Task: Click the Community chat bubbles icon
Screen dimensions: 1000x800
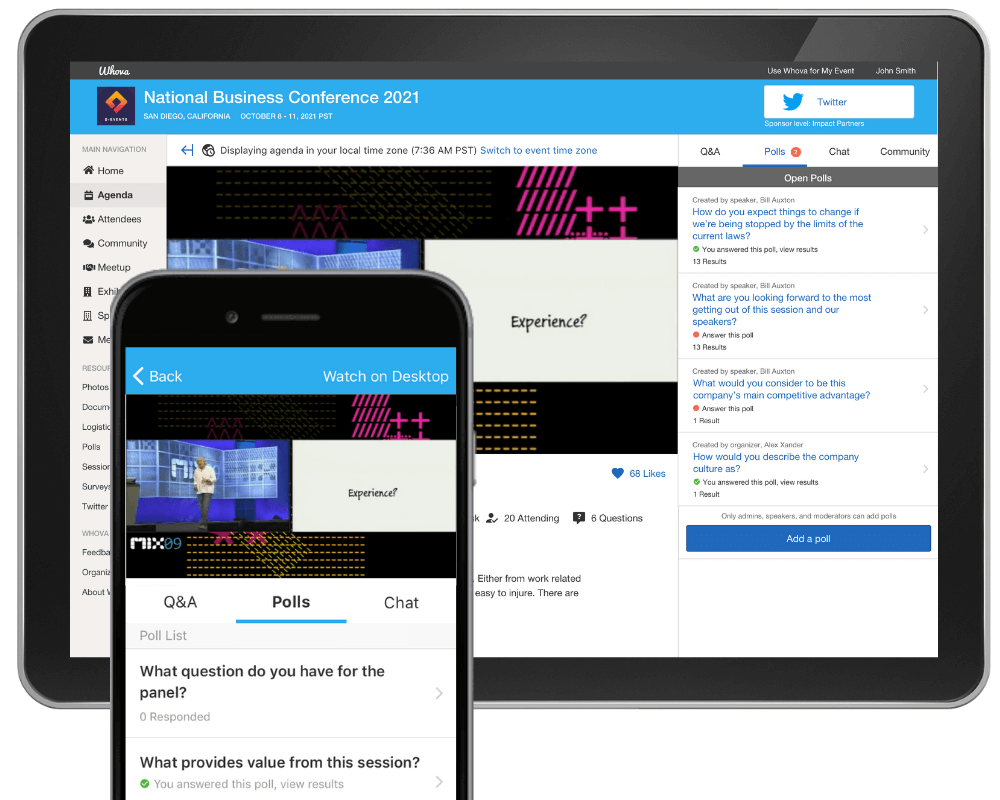Action: coord(88,243)
